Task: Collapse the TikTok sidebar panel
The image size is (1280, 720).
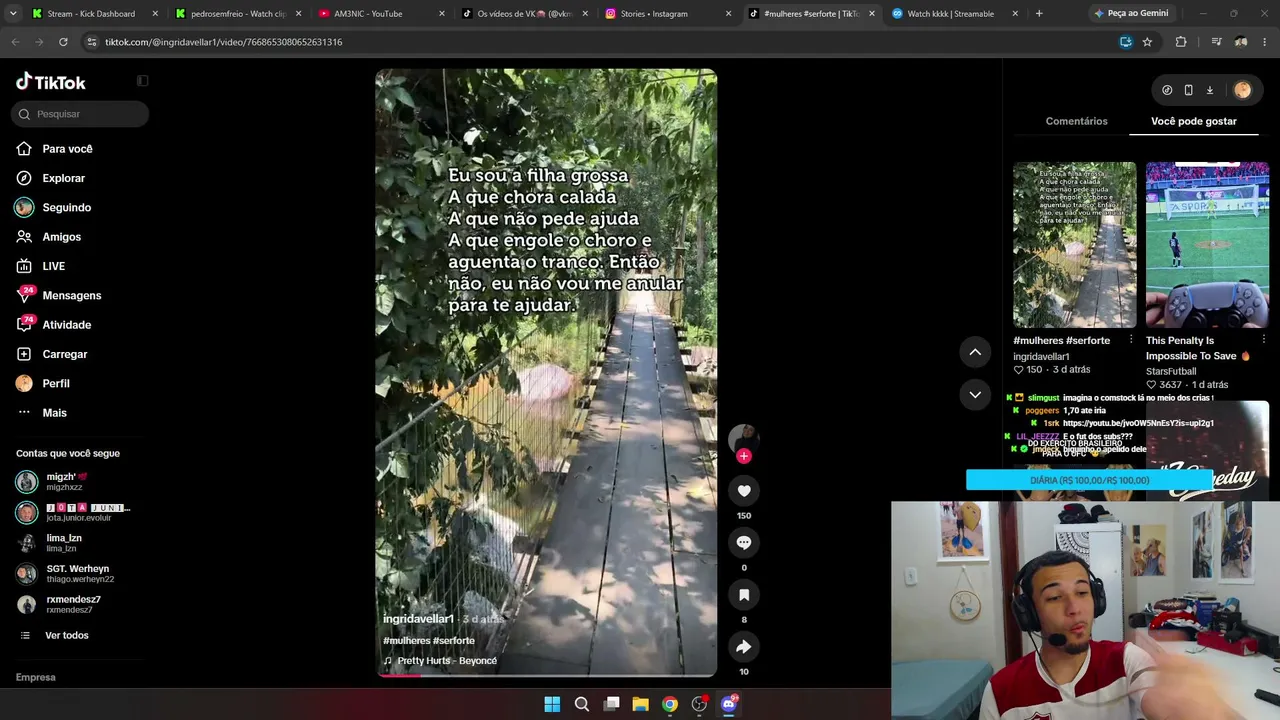Action: point(142,81)
